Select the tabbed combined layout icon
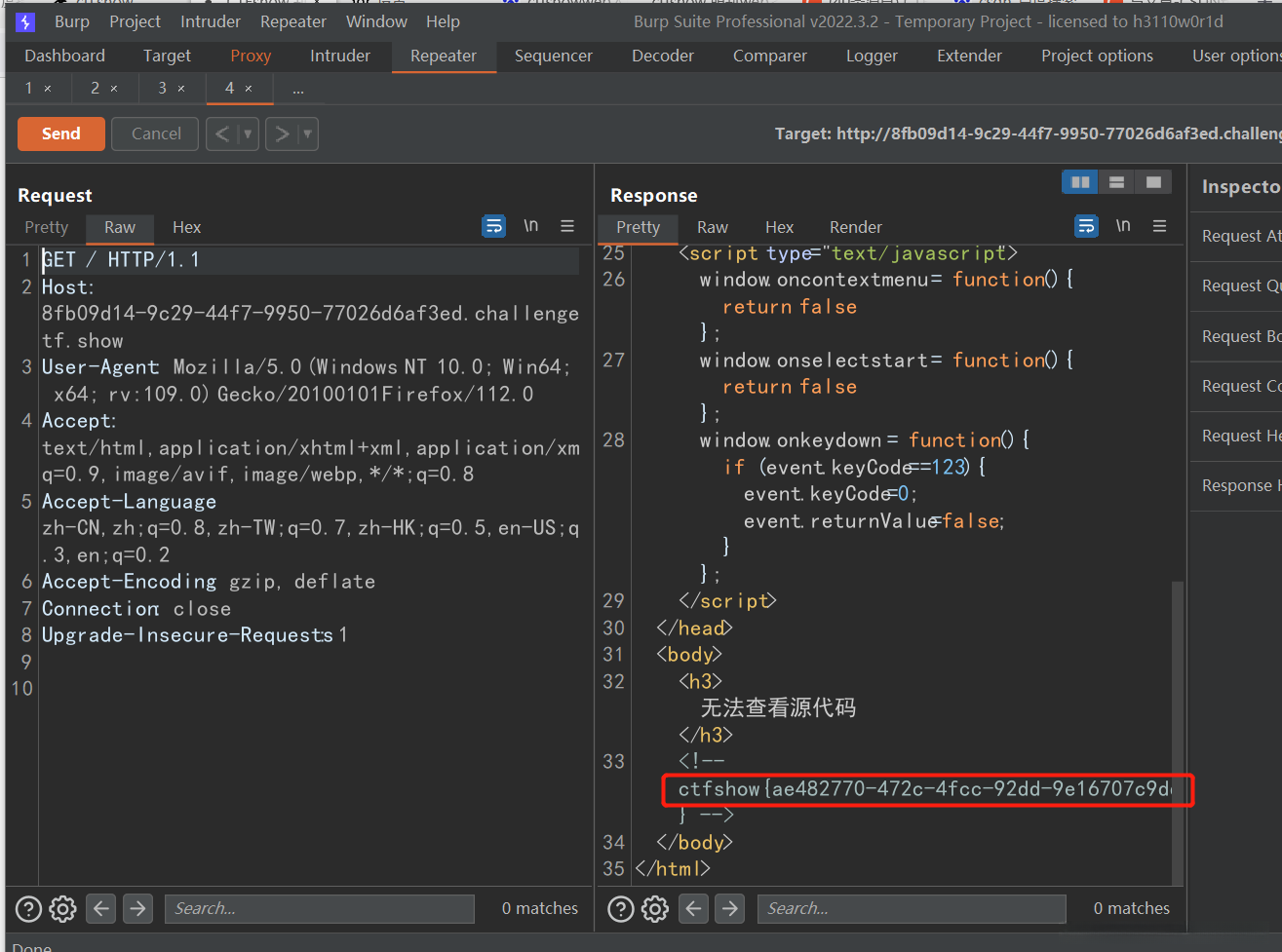Viewport: 1282px width, 952px height. [1153, 182]
